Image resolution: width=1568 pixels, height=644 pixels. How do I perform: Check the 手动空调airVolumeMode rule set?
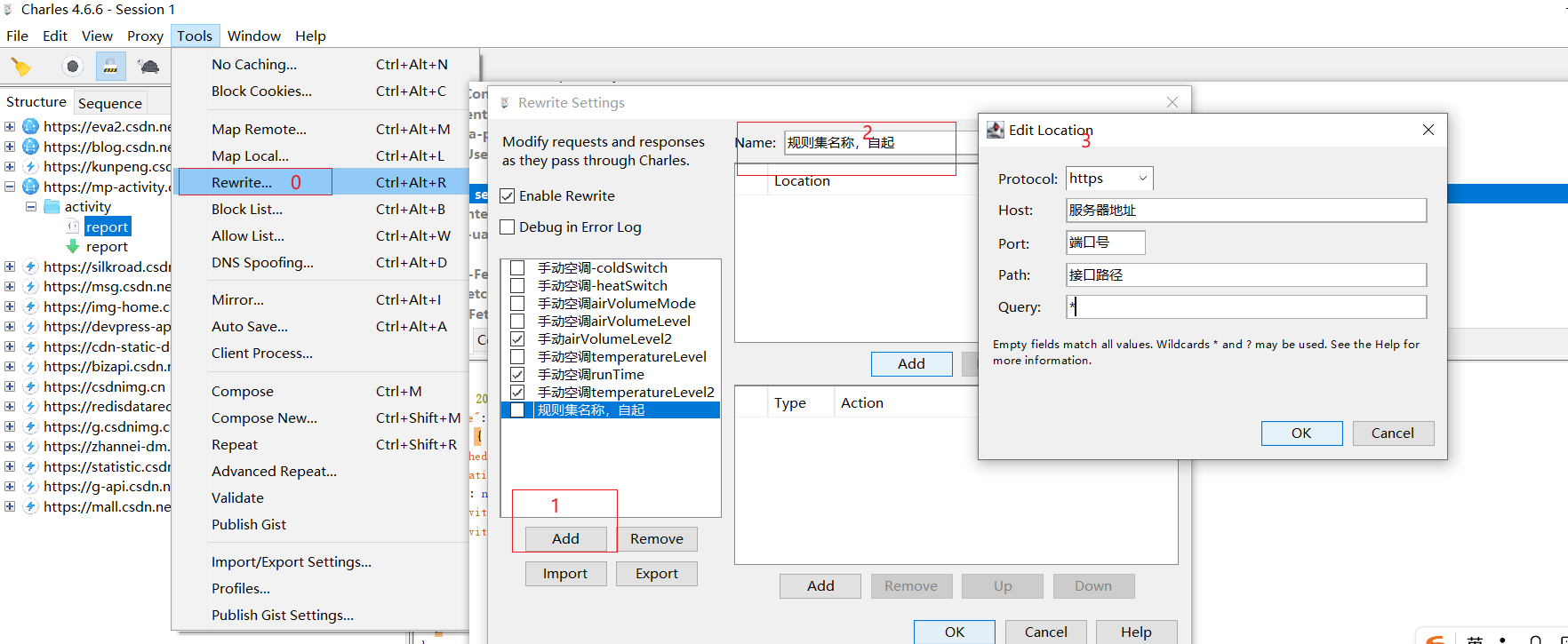(517, 303)
